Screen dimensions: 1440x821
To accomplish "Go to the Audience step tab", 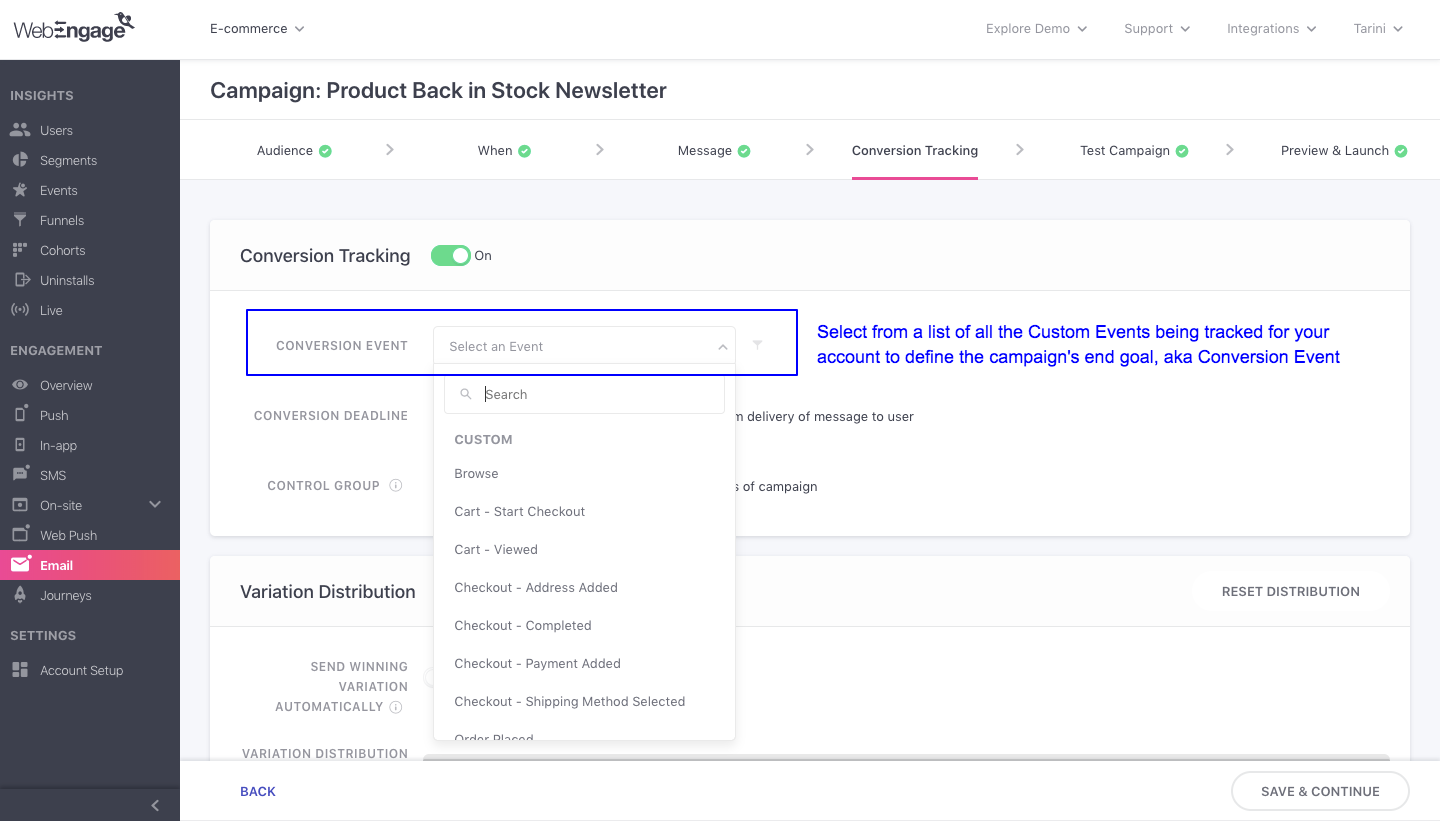I will pyautogui.click(x=294, y=150).
